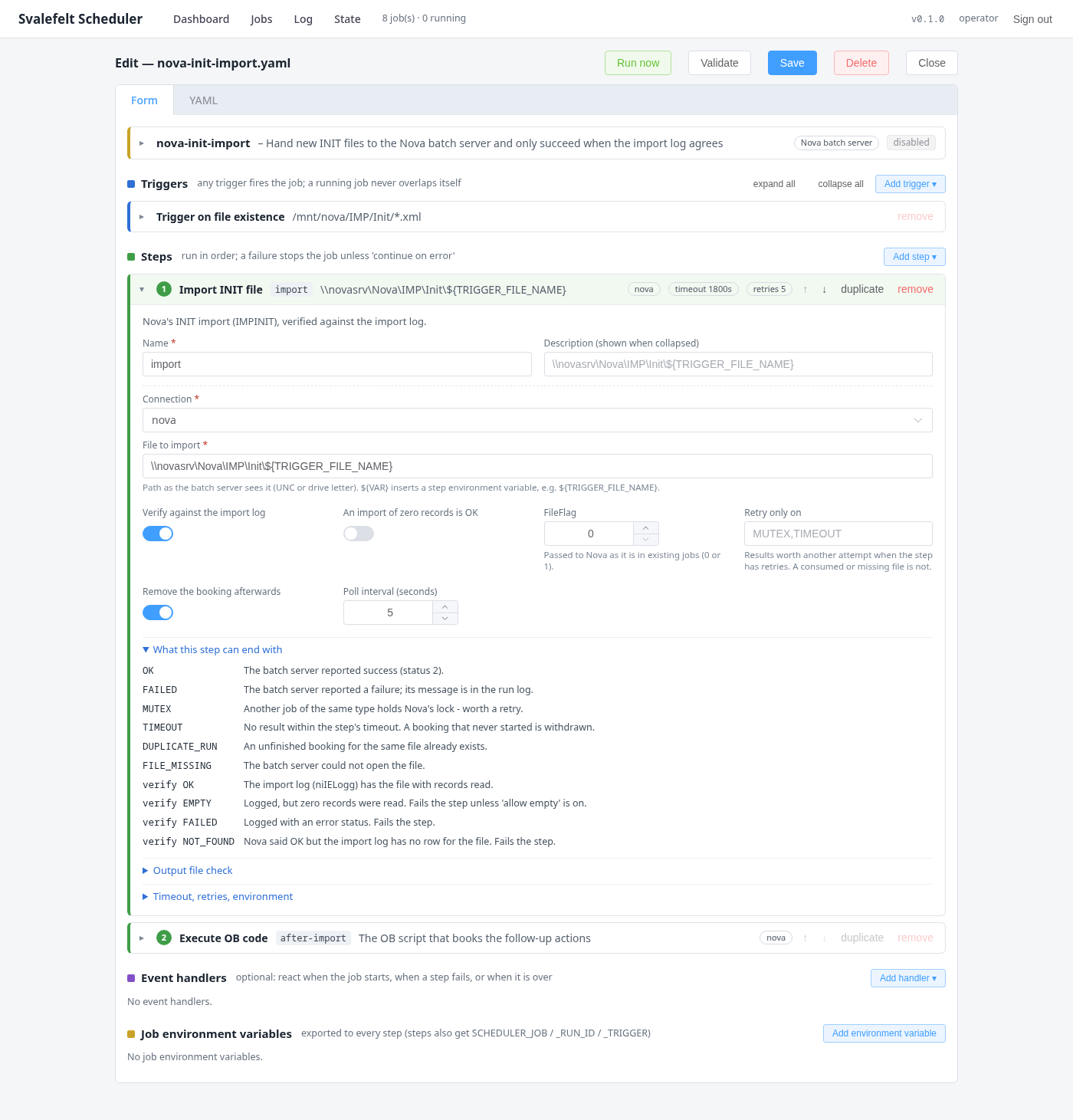Move the Import INIT file step down

coord(824,290)
